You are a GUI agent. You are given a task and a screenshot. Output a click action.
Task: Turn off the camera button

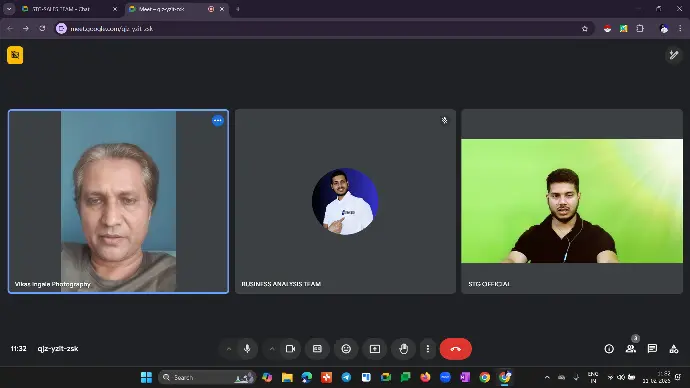(x=290, y=349)
